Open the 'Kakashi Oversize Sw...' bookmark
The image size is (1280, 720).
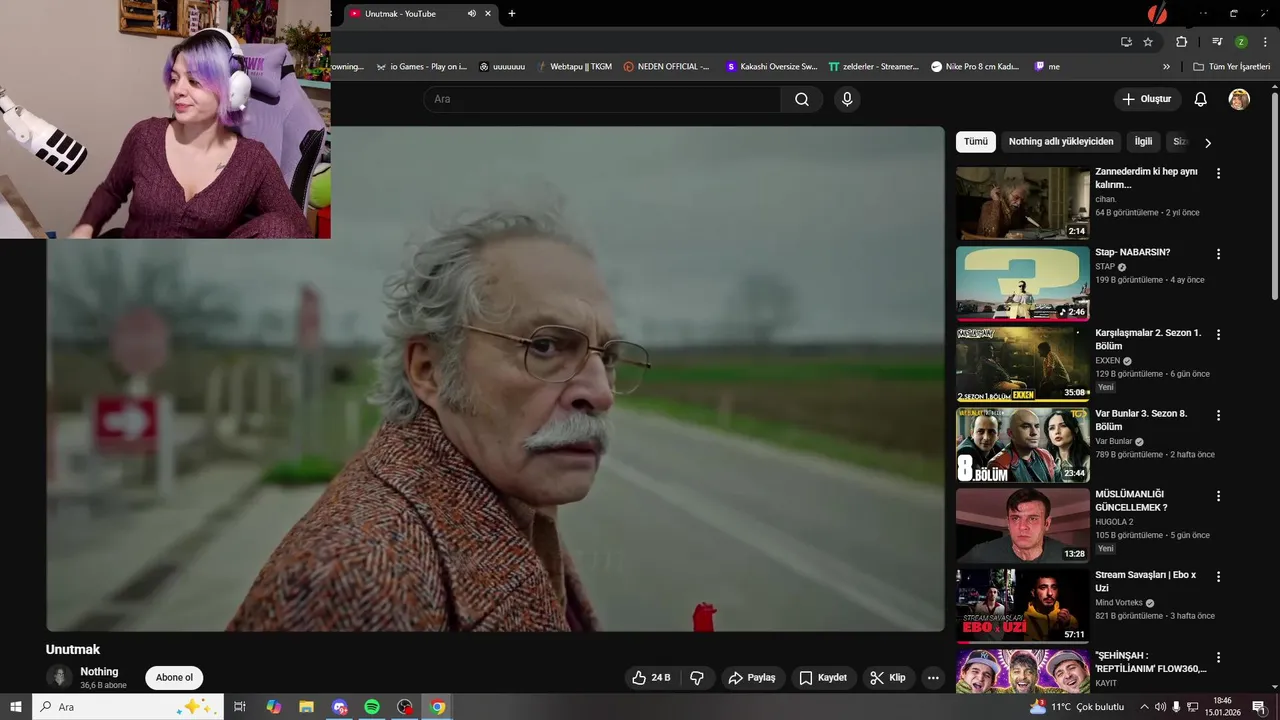point(772,67)
